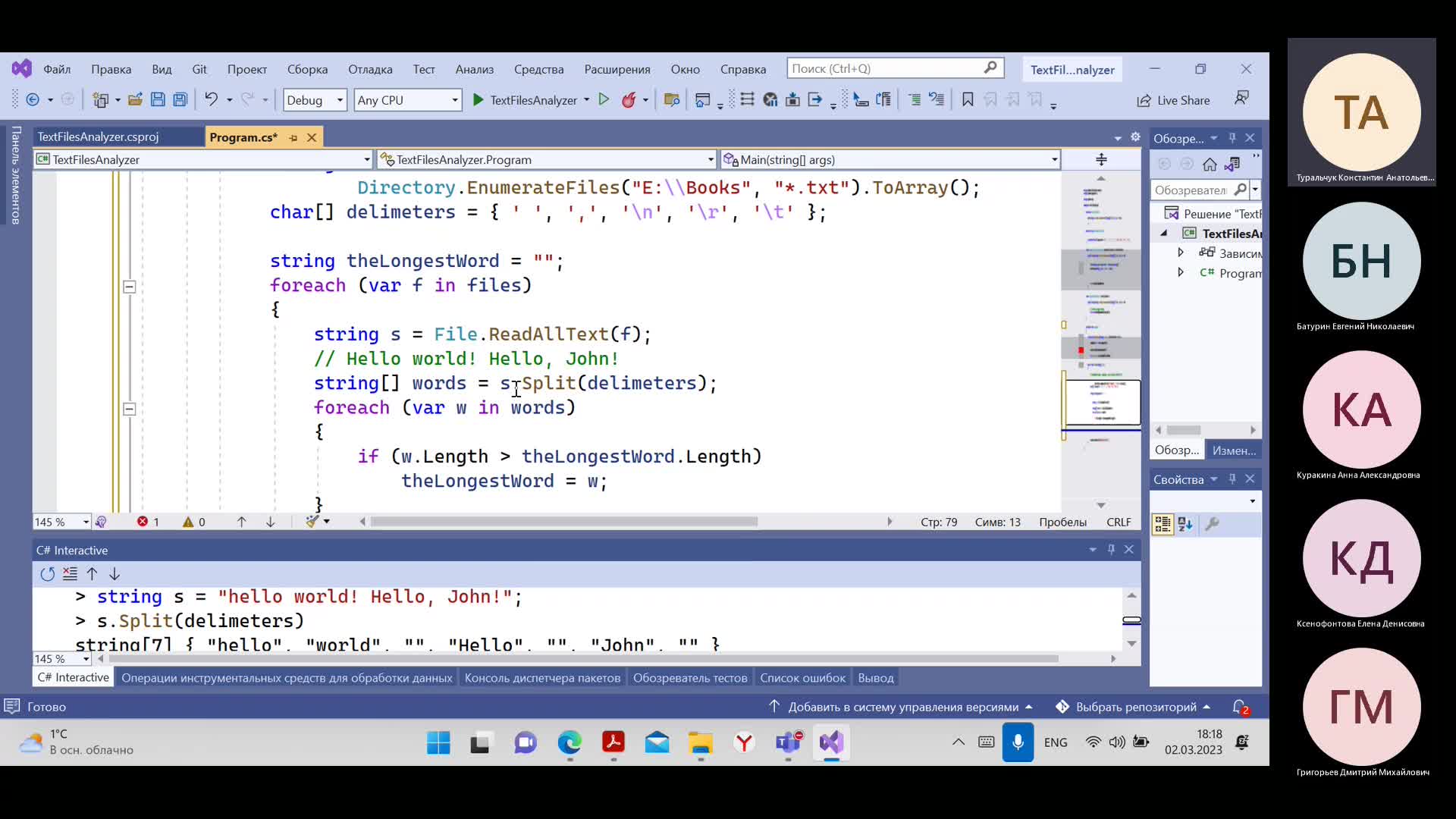Reset the C# Interactive session icon

click(x=47, y=574)
